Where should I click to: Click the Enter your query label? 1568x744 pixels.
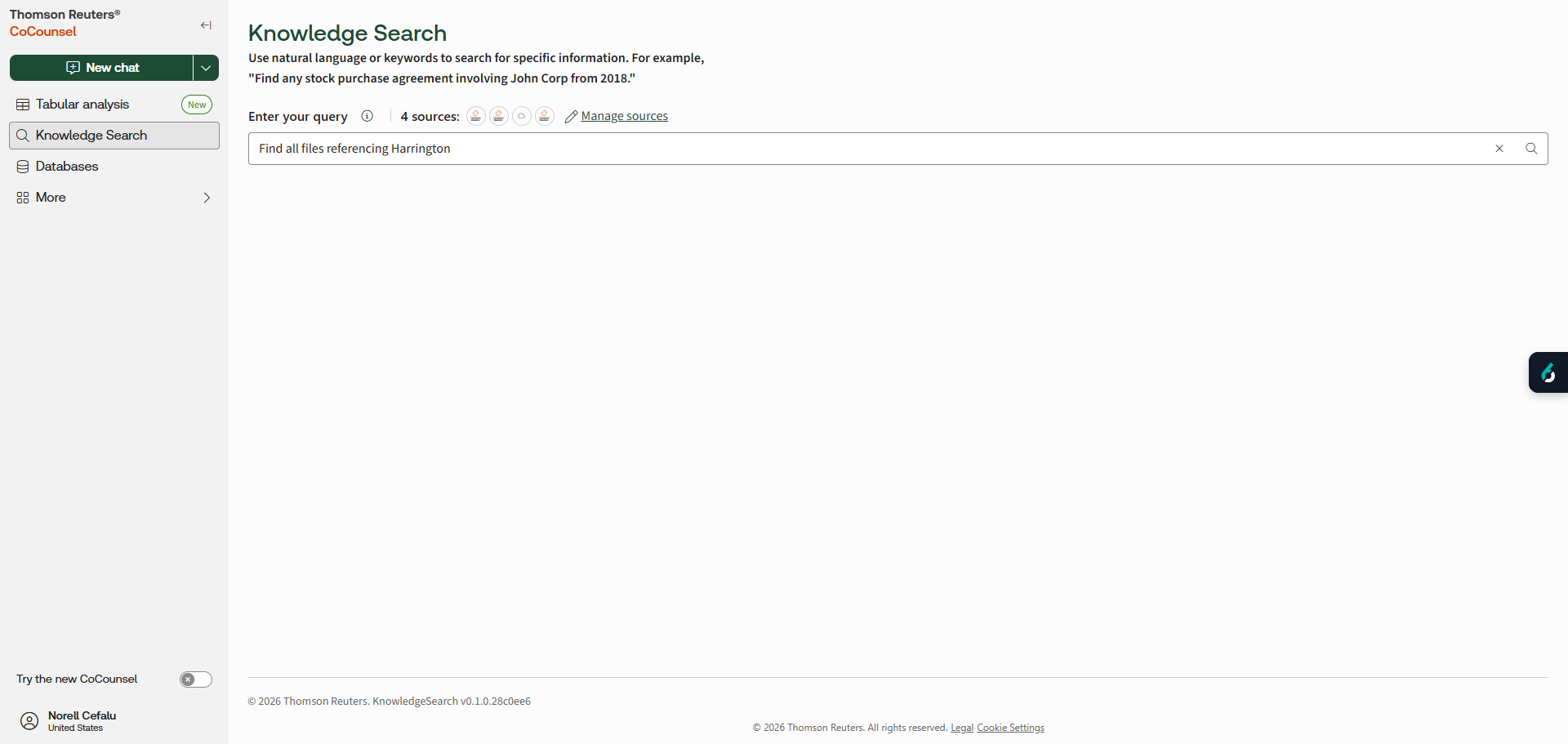(298, 116)
